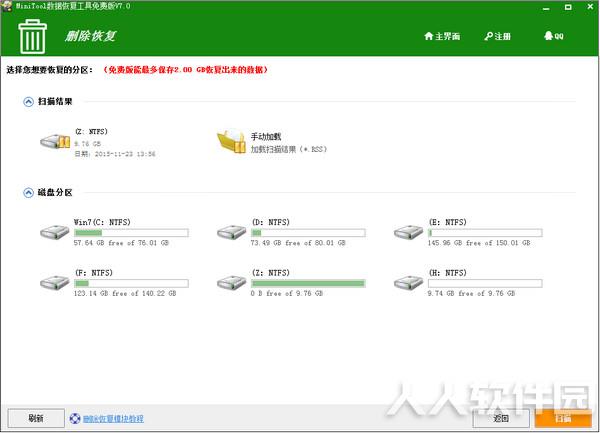Screen dimensions: 600x433
Task: Select the H: NTFS drive icon
Action: tap(408, 282)
